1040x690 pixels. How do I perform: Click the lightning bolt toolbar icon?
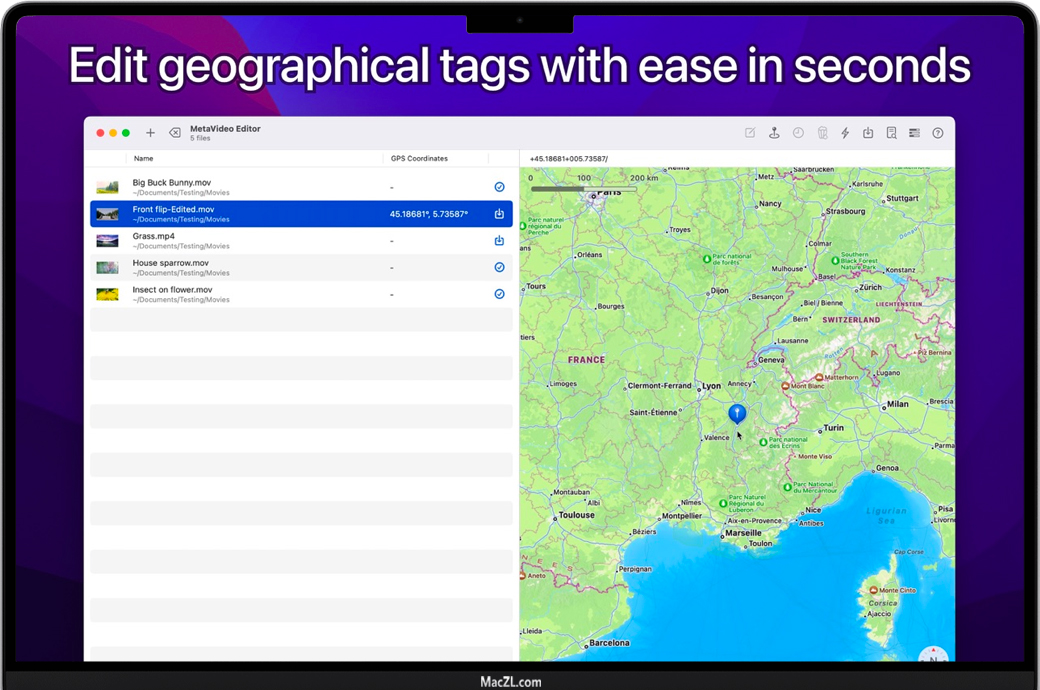(845, 133)
